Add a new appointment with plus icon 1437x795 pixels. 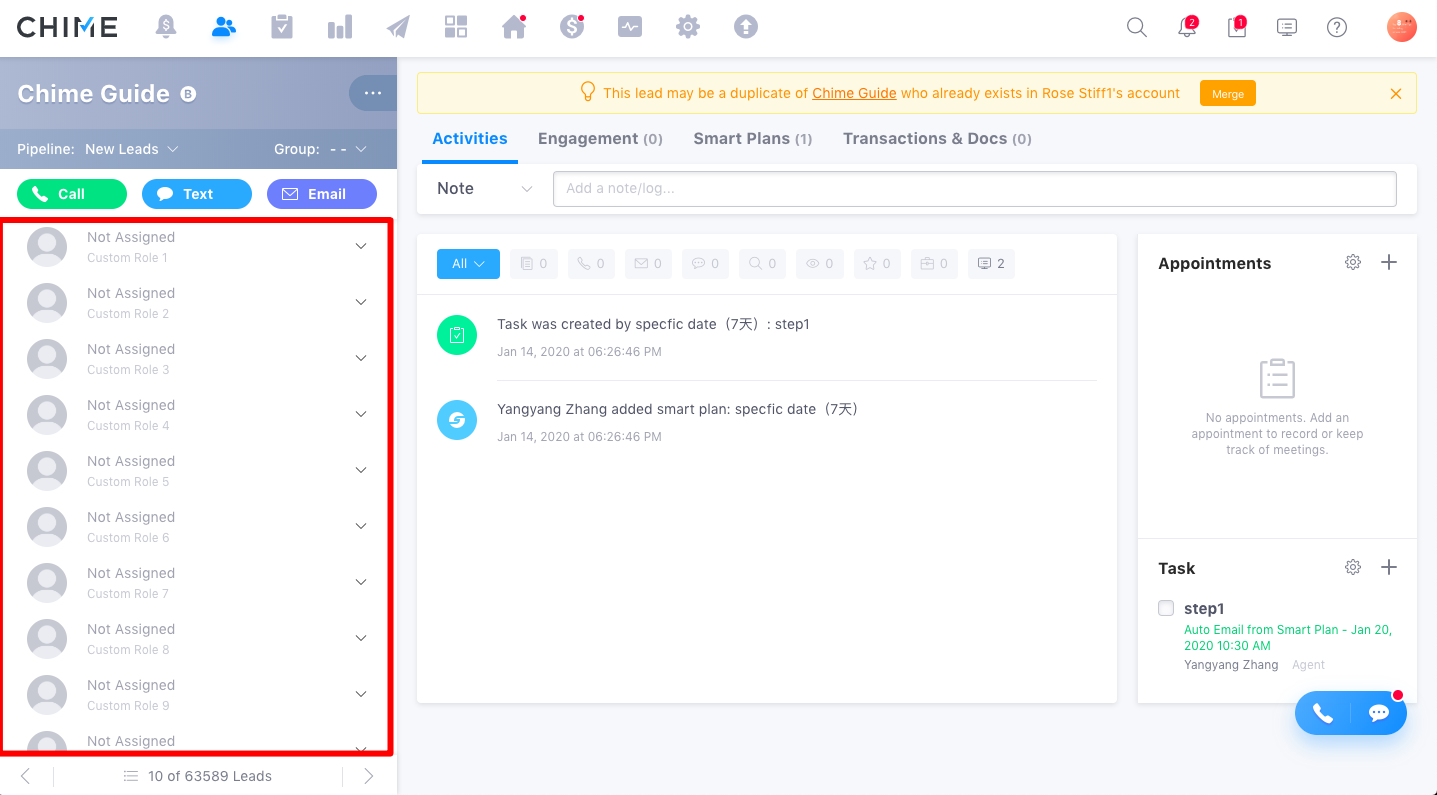pyautogui.click(x=1389, y=262)
